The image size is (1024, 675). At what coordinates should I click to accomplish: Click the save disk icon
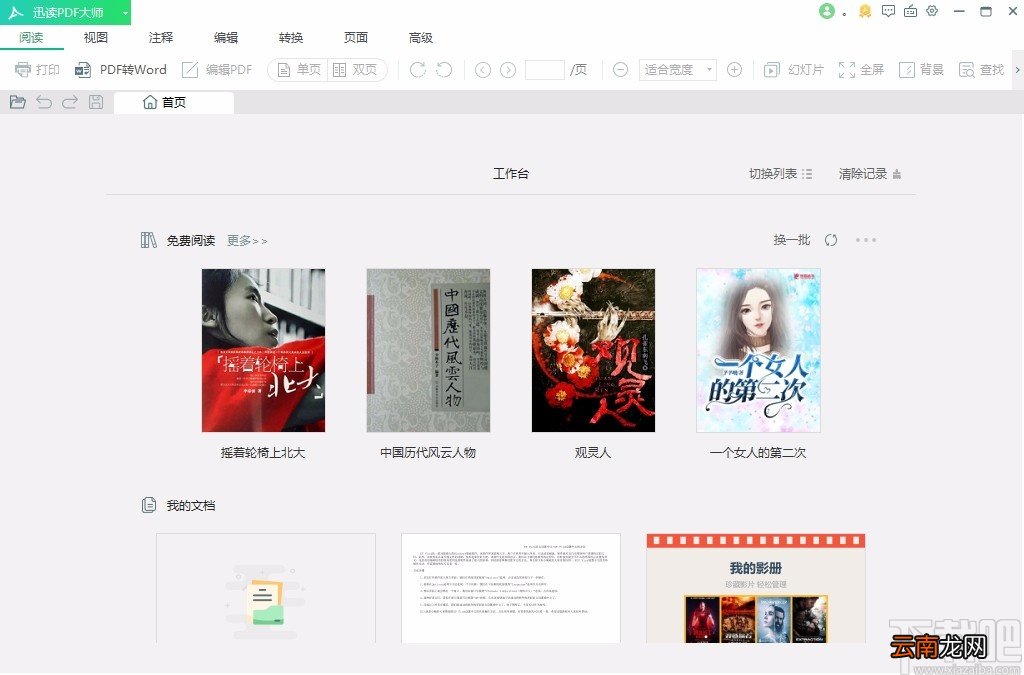96,102
